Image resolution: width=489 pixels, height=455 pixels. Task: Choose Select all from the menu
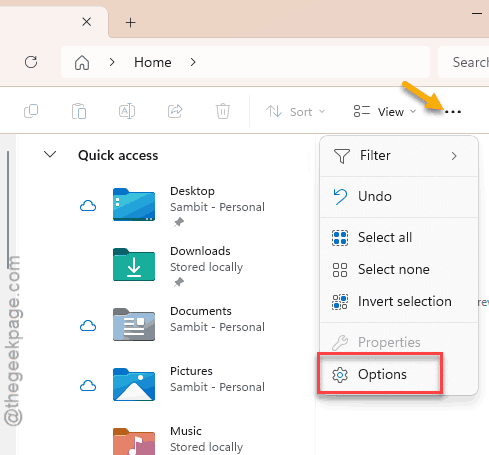point(399,238)
